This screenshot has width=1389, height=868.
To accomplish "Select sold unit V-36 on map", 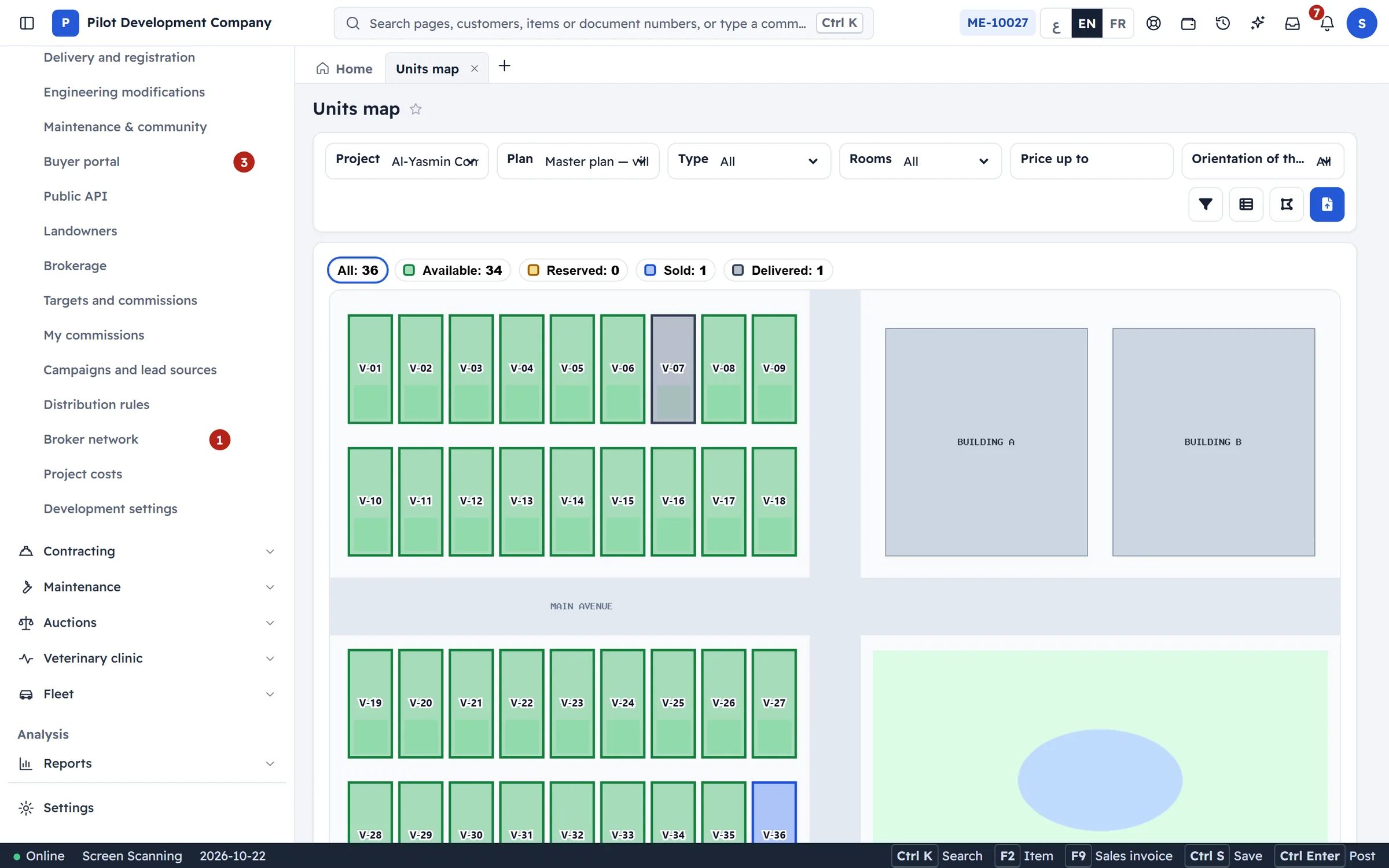I will coord(774,812).
